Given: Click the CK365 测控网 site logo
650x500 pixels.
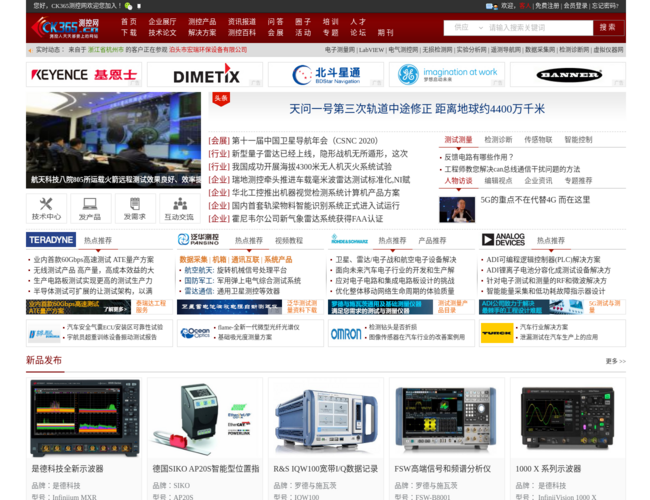Looking at the screenshot, I should point(65,28).
